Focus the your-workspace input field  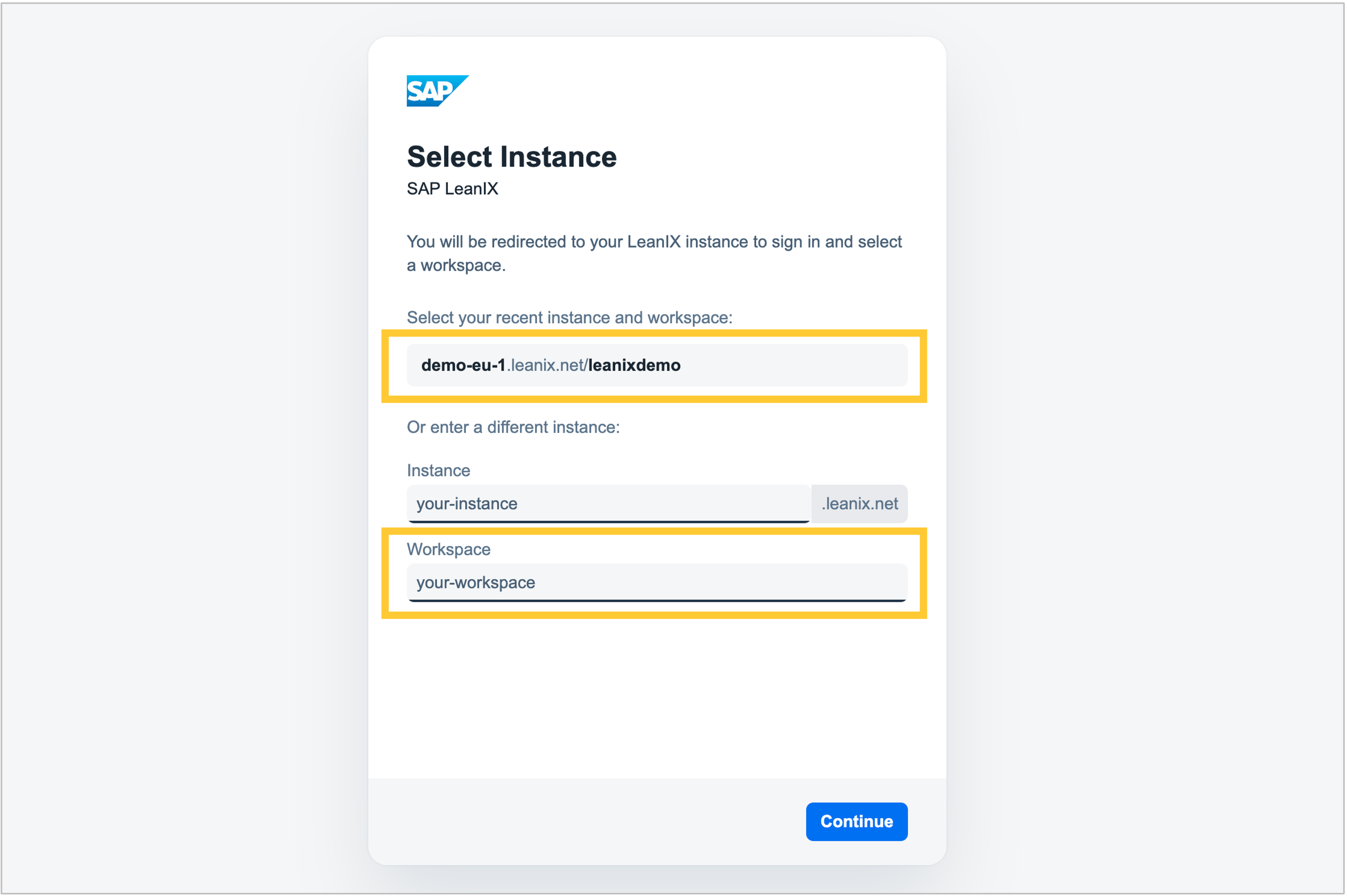[657, 582]
